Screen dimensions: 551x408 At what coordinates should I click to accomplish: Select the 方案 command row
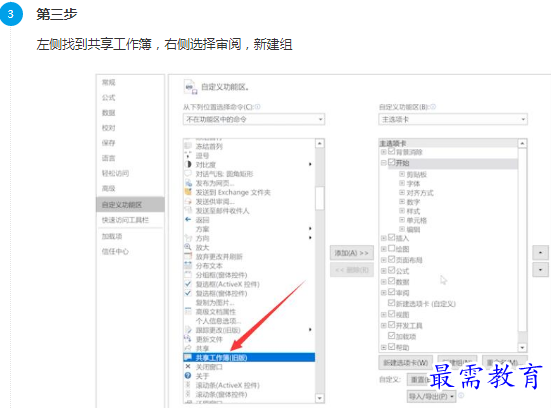point(249,229)
